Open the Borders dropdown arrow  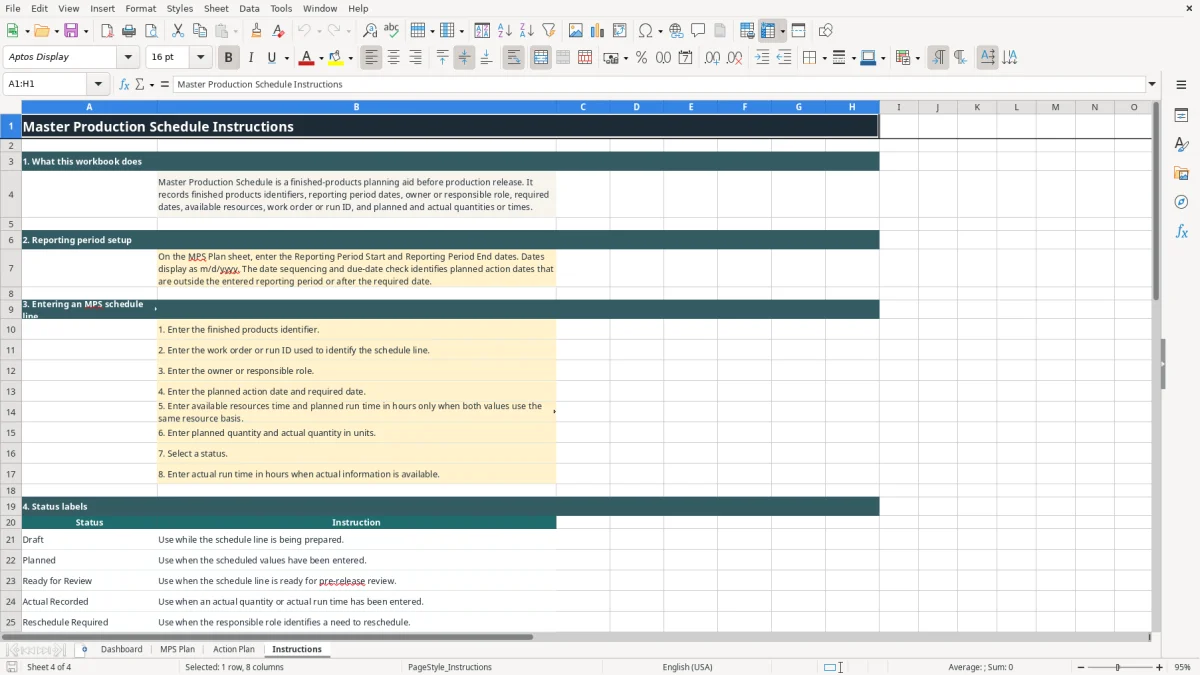(823, 58)
